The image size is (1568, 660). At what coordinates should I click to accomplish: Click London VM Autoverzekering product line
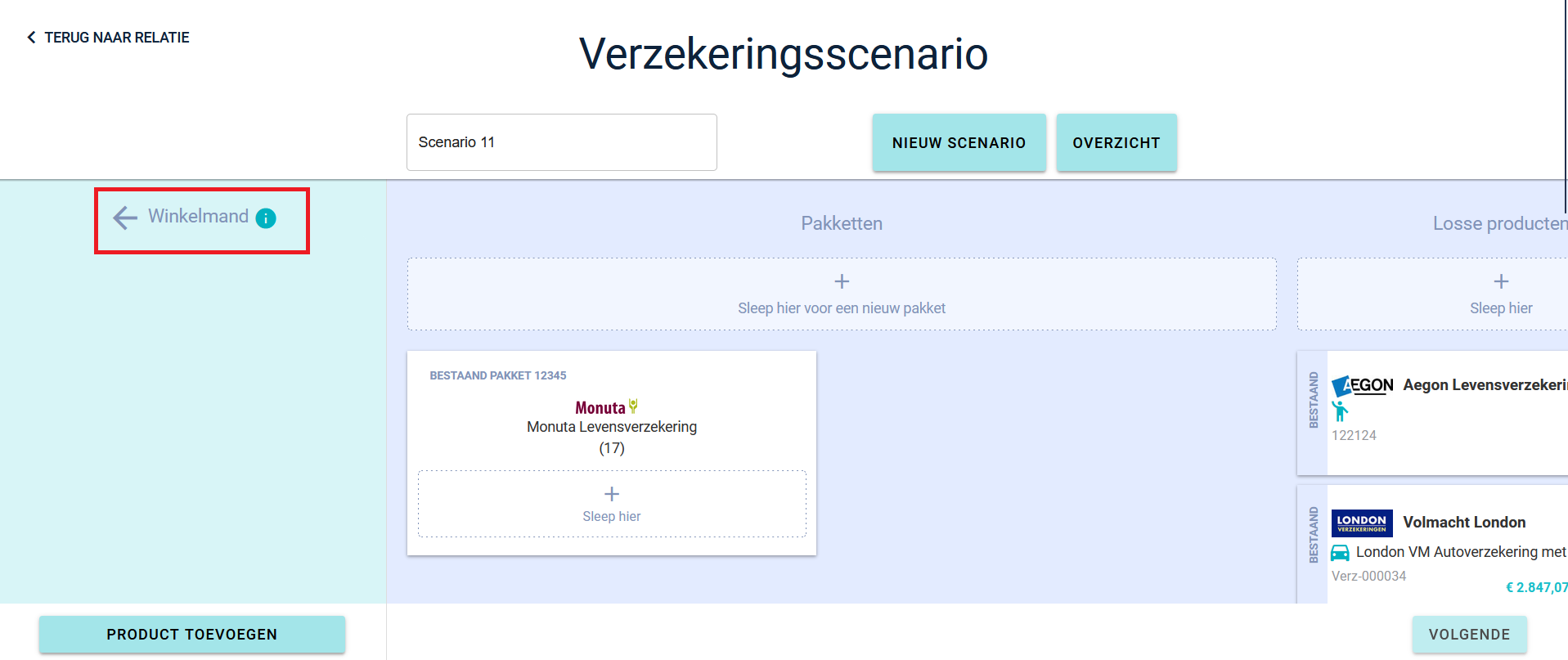1461,552
